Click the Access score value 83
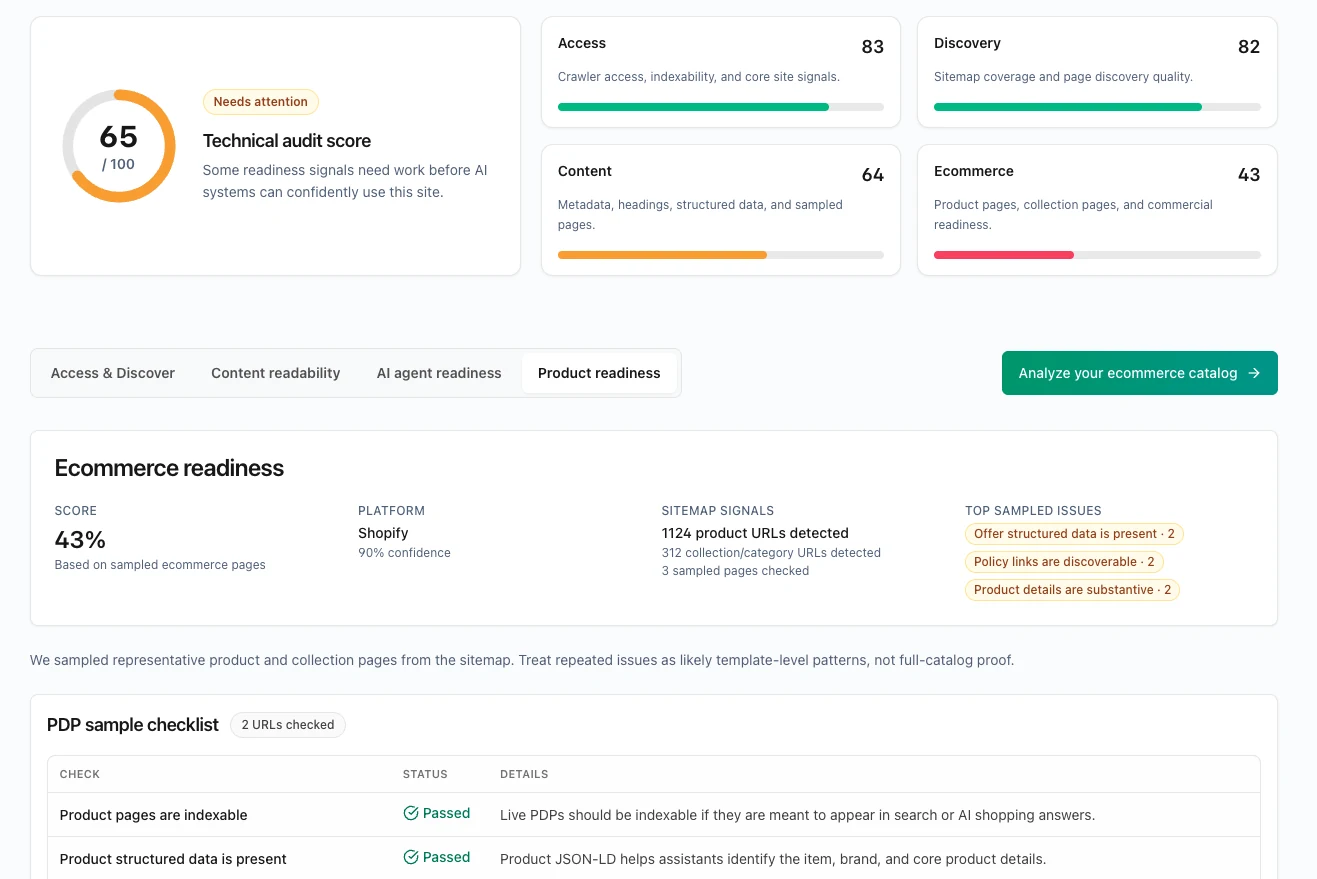Image resolution: width=1317 pixels, height=879 pixels. point(873,47)
